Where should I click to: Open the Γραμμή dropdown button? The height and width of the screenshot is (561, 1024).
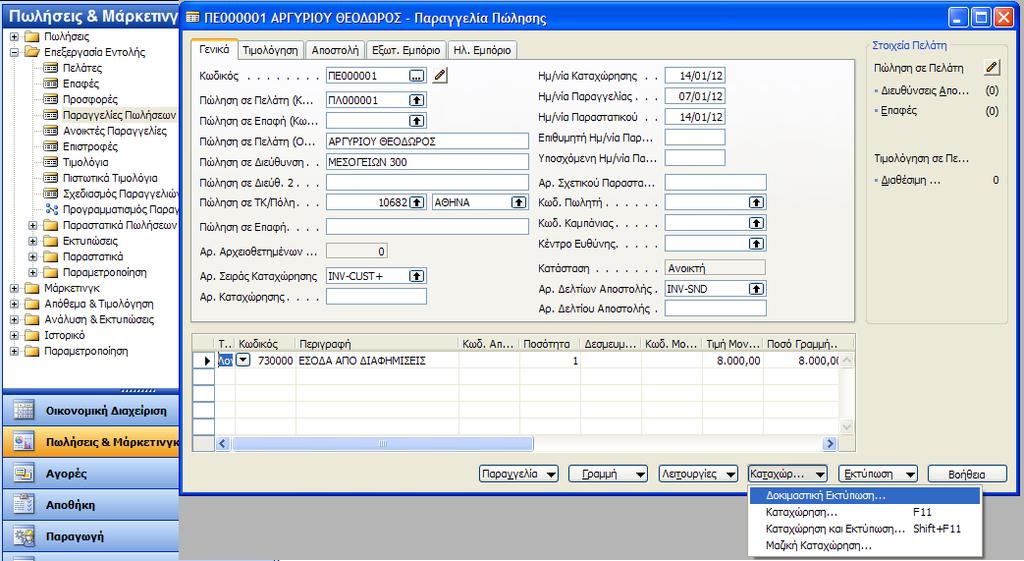click(608, 474)
